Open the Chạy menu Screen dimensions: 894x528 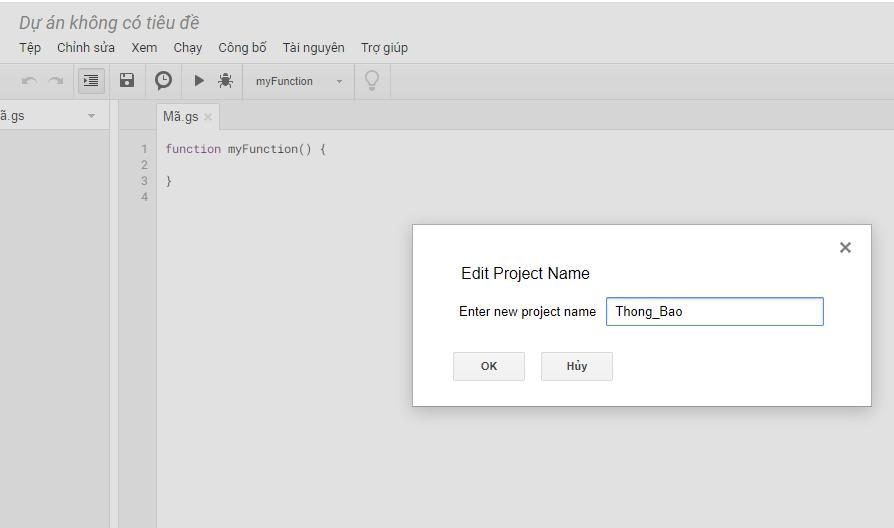tap(188, 48)
